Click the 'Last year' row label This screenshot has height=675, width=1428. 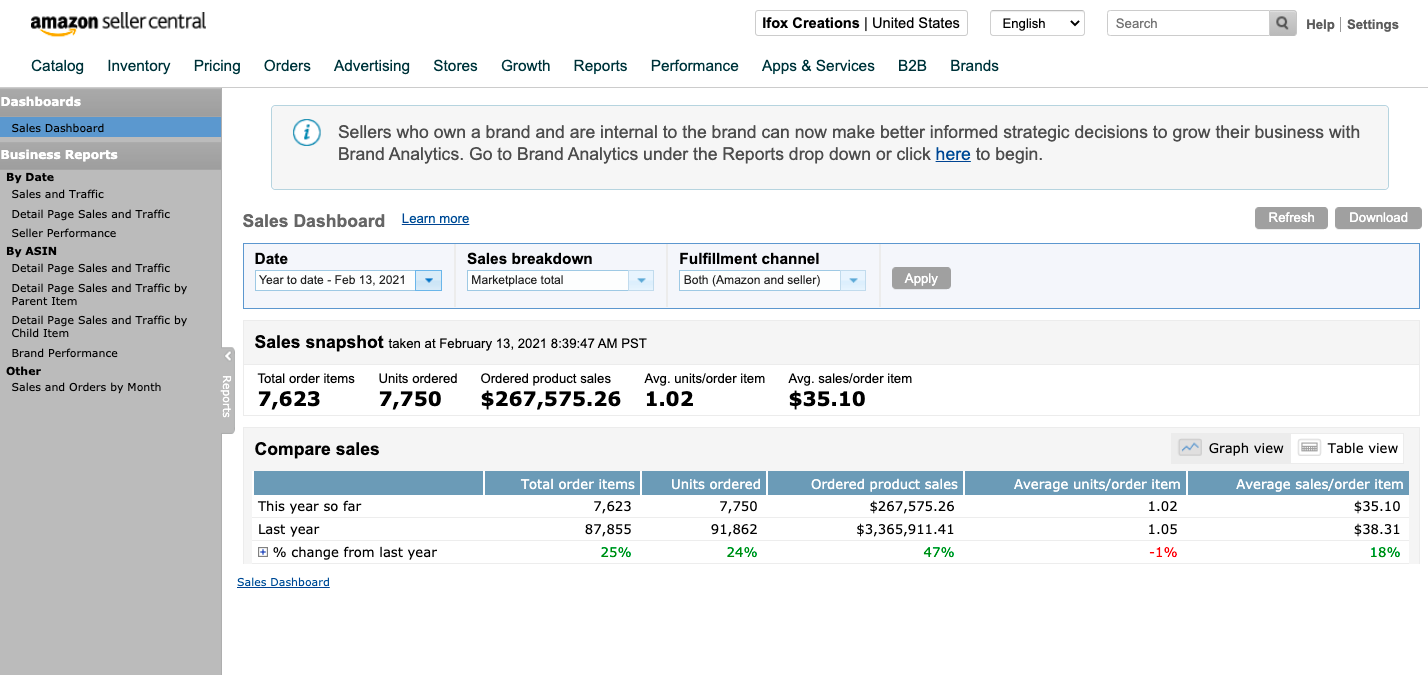point(288,529)
